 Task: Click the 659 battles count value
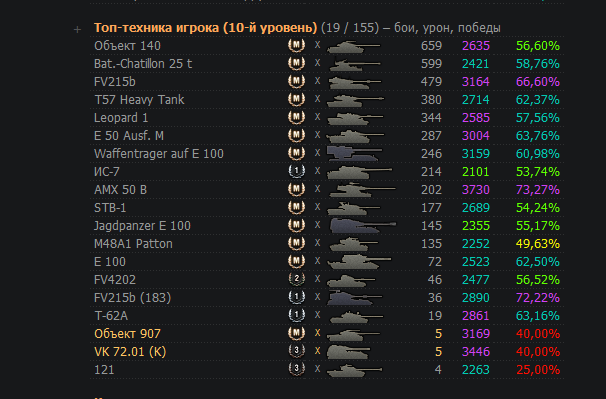(x=431, y=46)
